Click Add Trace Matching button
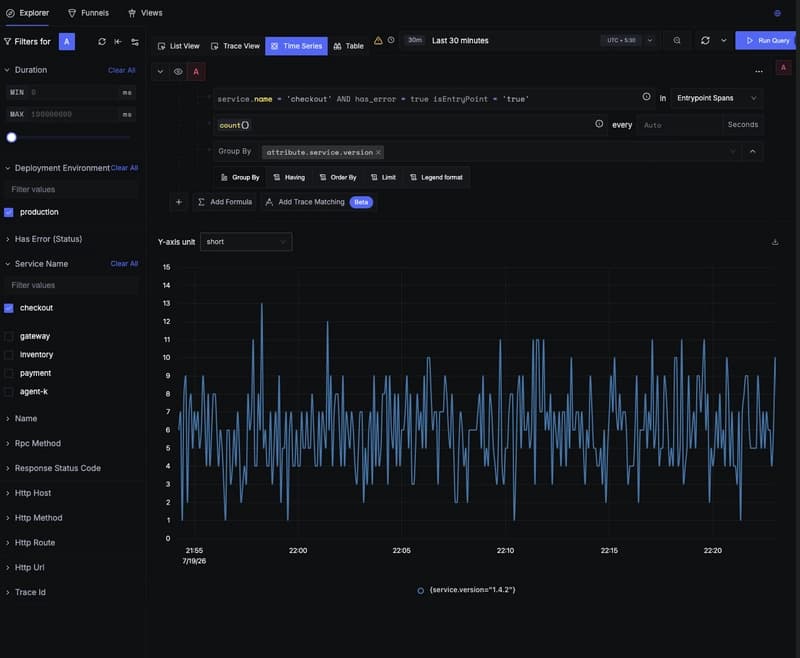The image size is (800, 658). point(318,202)
